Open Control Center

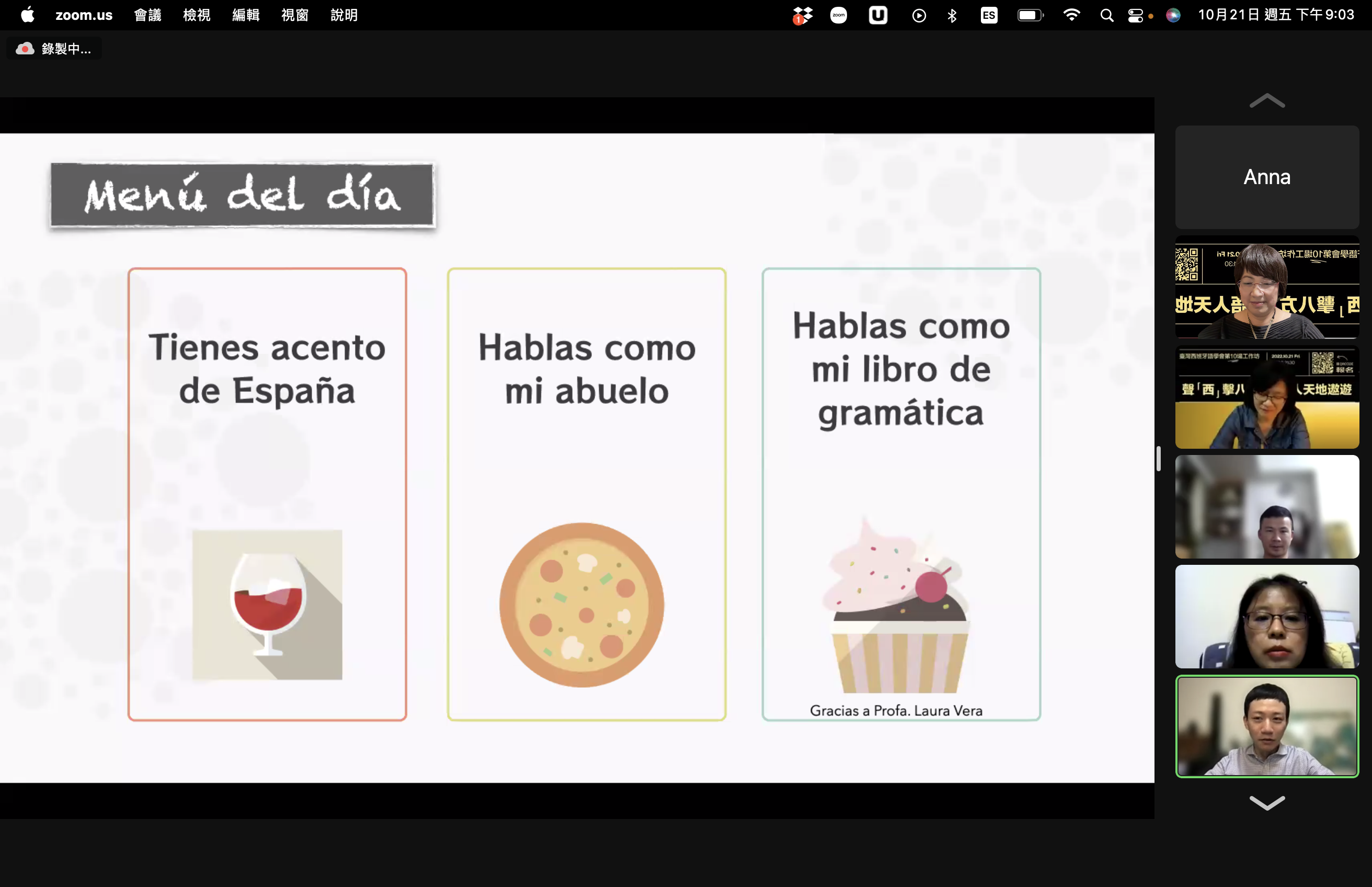pyautogui.click(x=1135, y=16)
